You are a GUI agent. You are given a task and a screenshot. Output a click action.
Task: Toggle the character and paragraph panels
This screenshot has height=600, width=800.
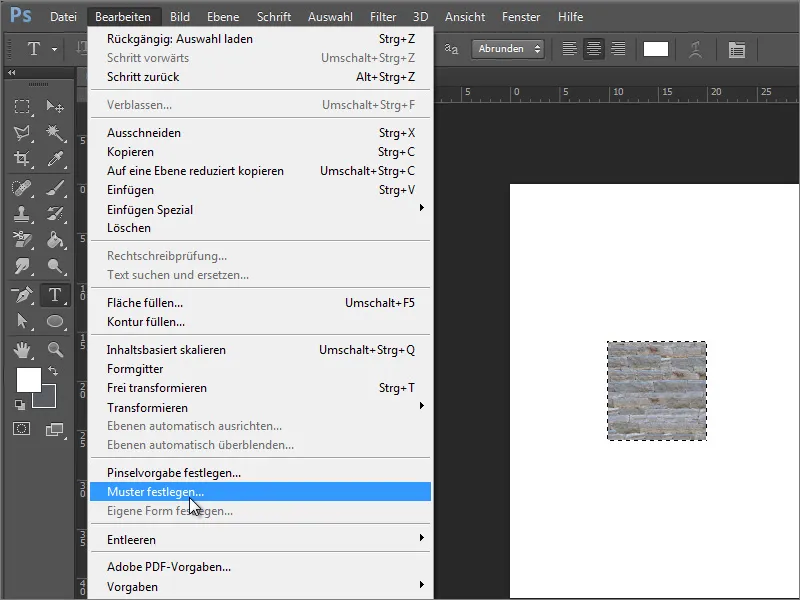click(x=737, y=49)
